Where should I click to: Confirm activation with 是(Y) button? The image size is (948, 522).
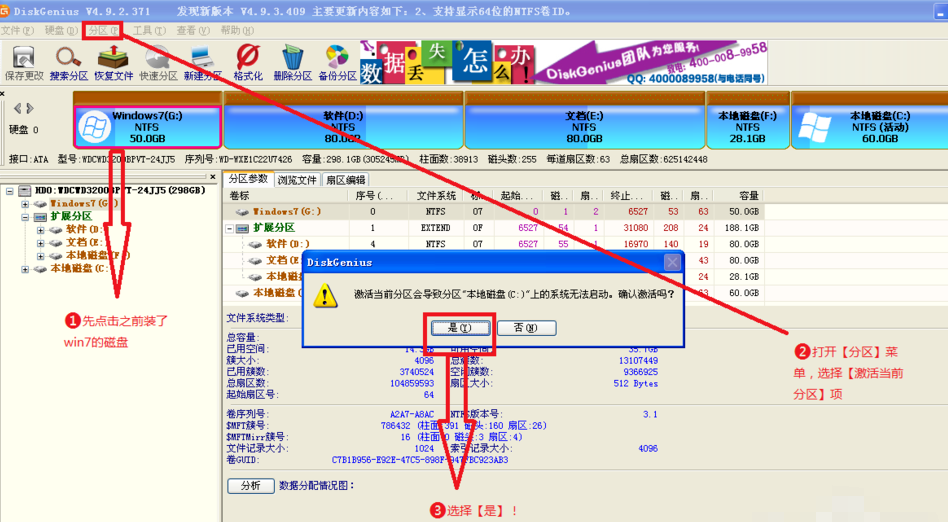point(460,328)
